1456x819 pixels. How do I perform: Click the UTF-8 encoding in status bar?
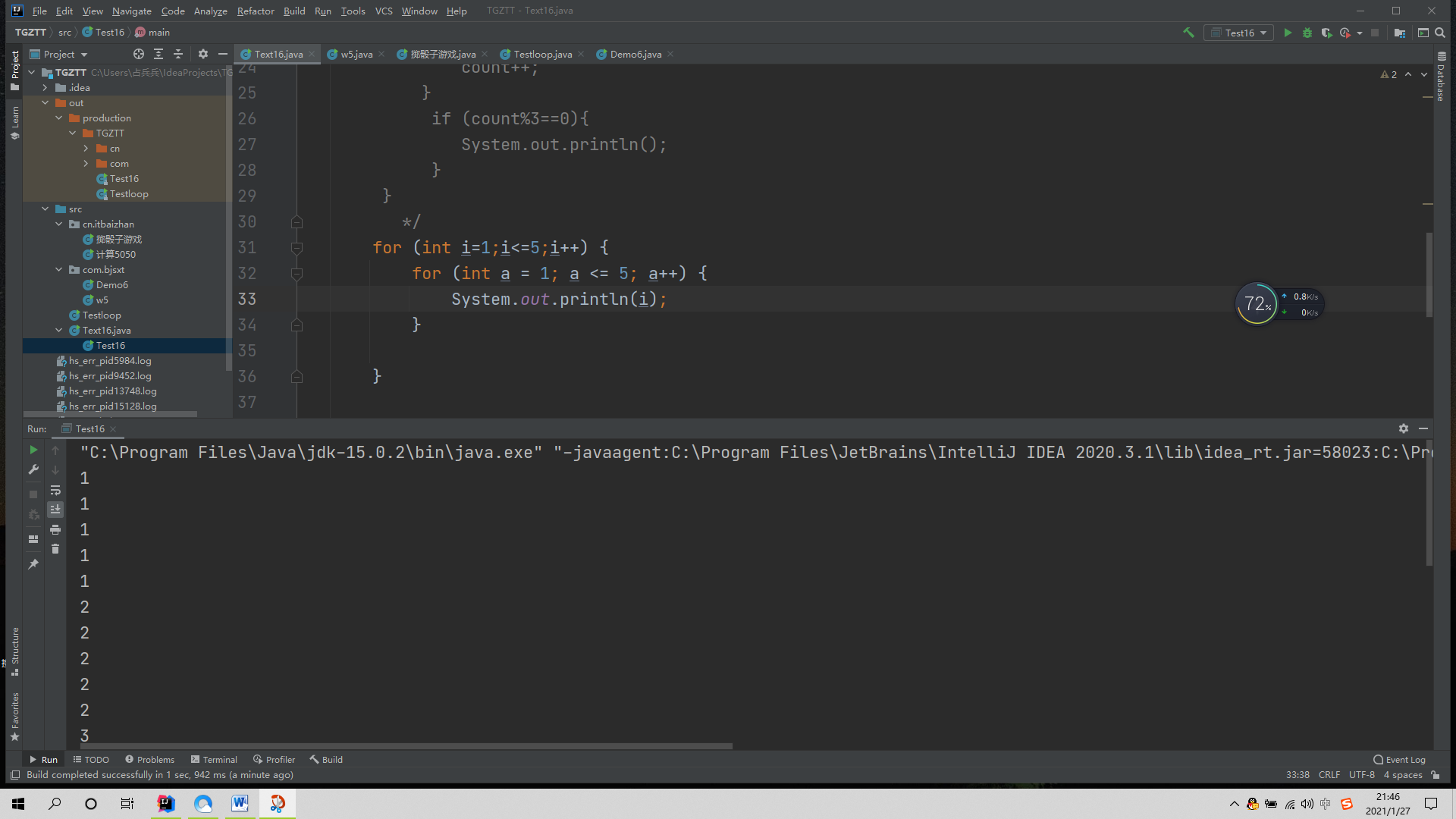(x=1361, y=774)
